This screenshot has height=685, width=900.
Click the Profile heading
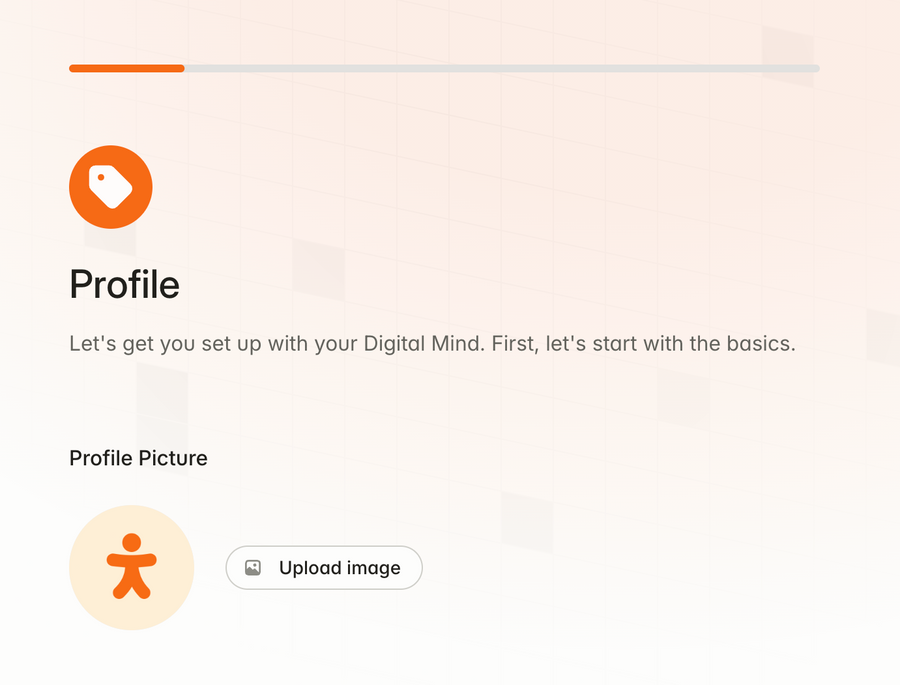pyautogui.click(x=124, y=285)
